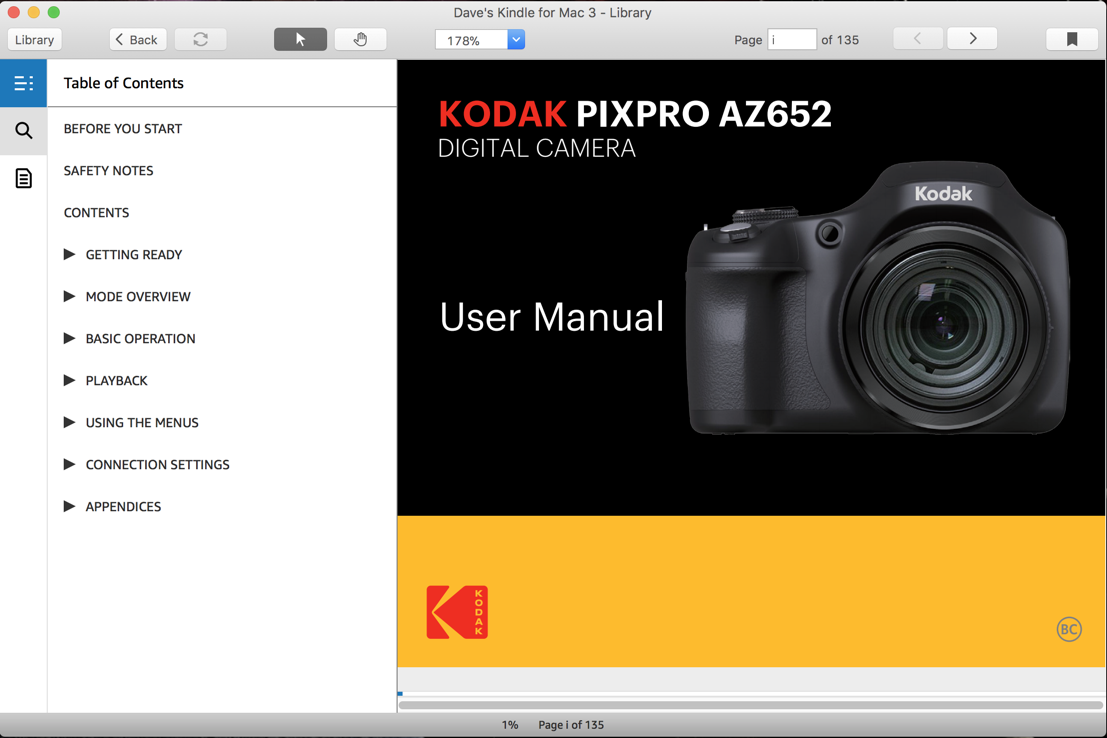This screenshot has width=1107, height=738.
Task: Click the sync refresh arrows icon
Action: pos(201,40)
